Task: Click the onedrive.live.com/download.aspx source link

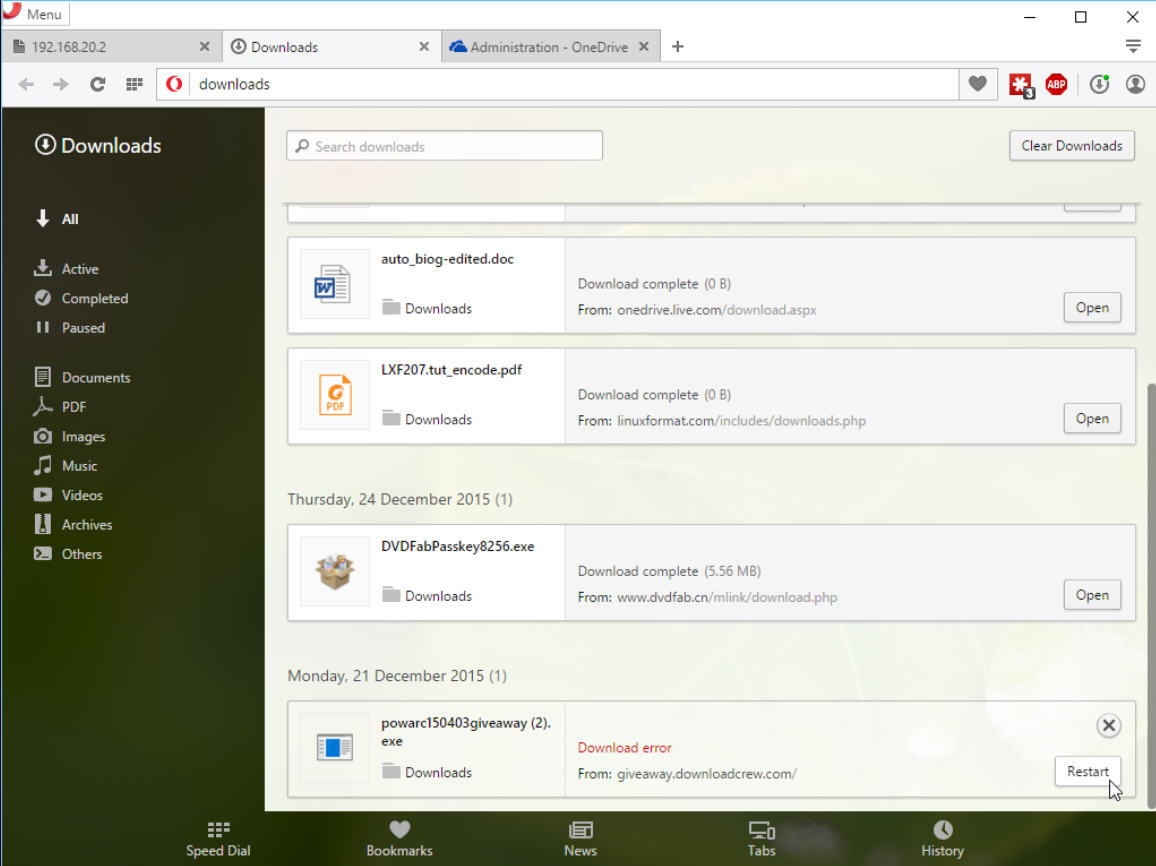Action: tap(717, 310)
